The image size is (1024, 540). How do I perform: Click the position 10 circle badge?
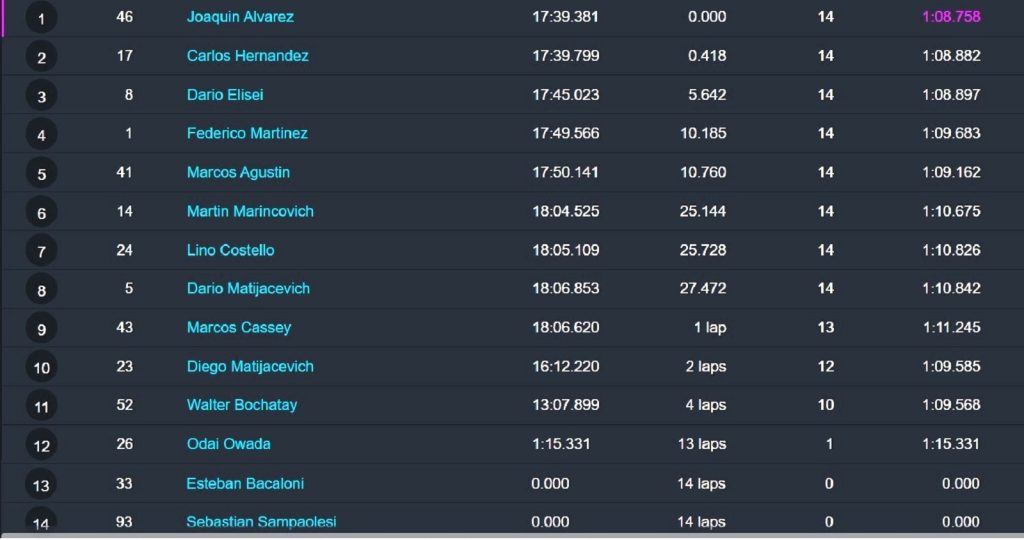(x=41, y=368)
